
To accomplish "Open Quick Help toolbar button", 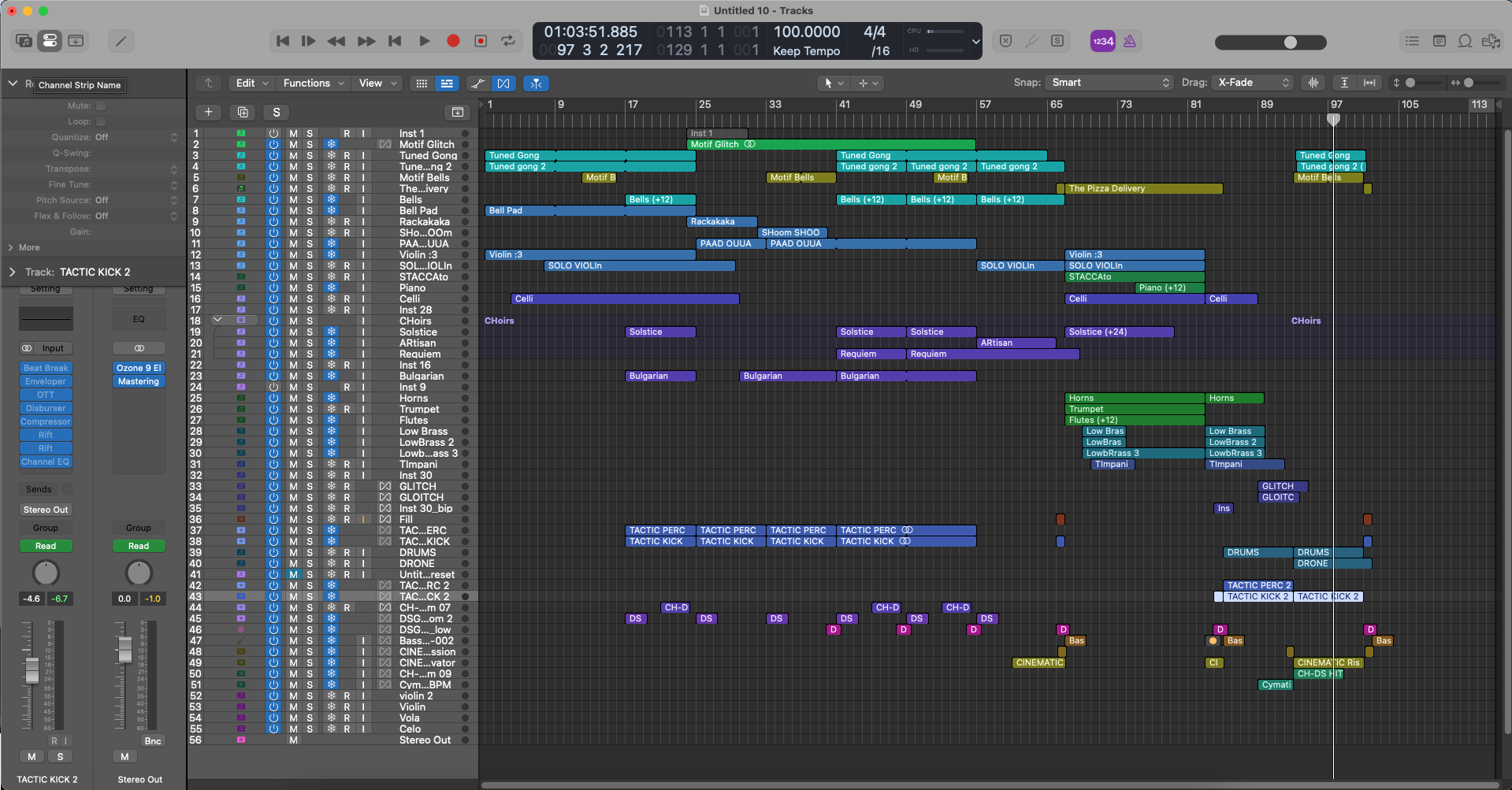I will coord(76,41).
